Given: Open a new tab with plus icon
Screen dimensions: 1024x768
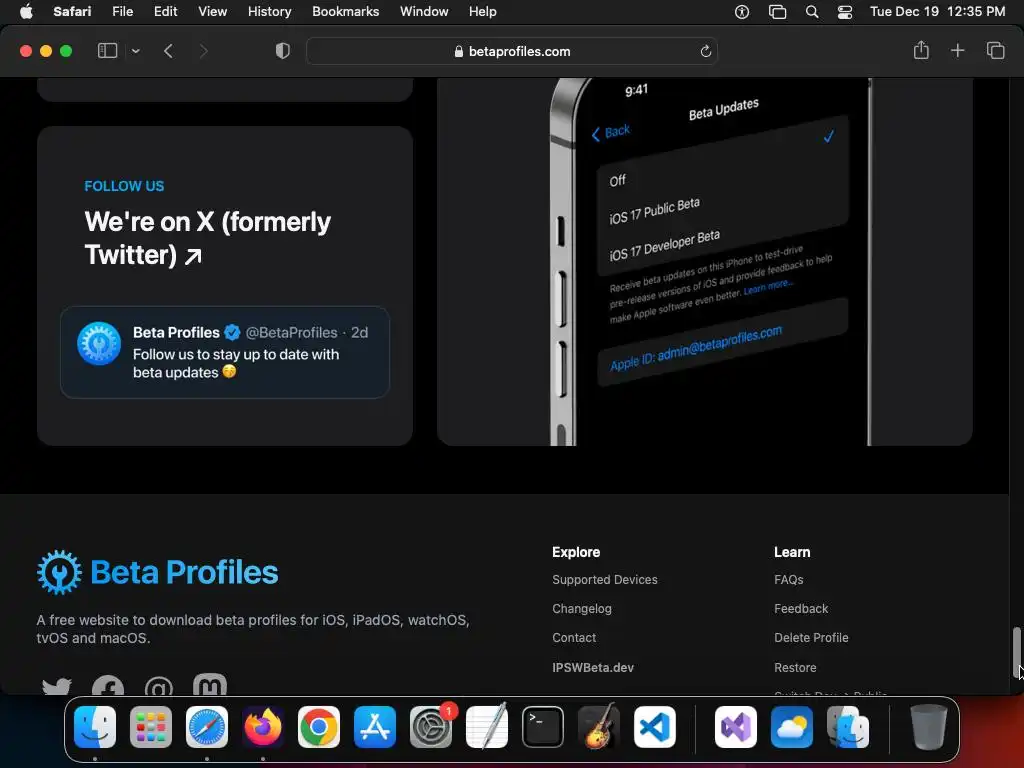Looking at the screenshot, I should click(x=957, y=50).
